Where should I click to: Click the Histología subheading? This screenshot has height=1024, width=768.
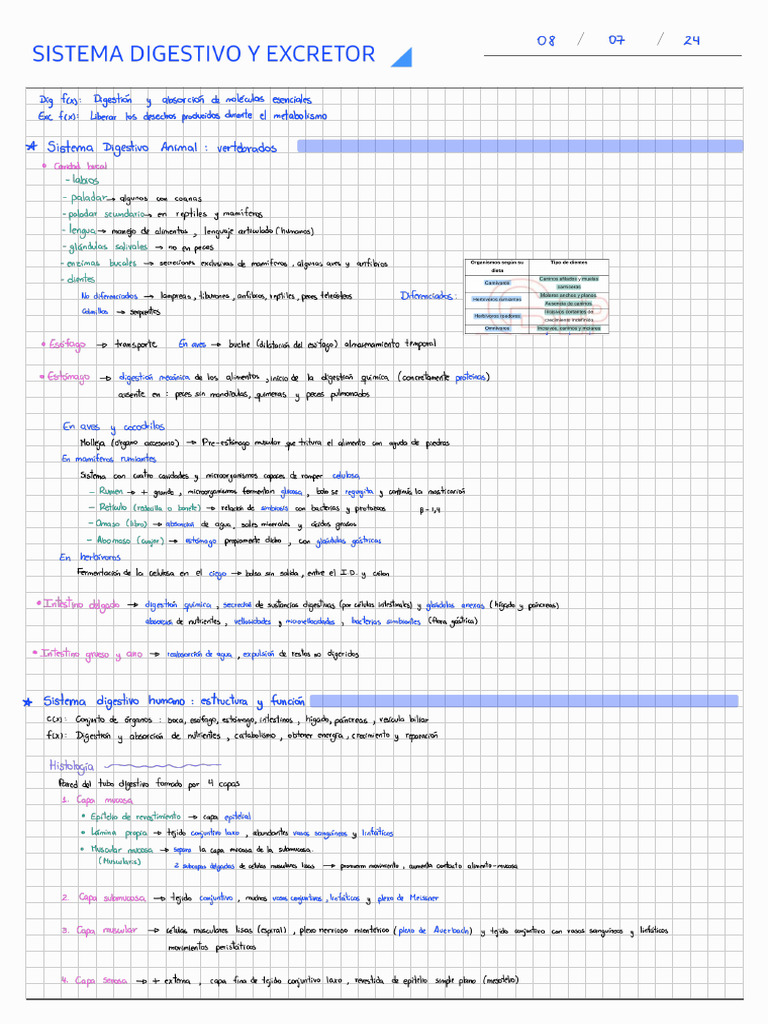pos(71,766)
